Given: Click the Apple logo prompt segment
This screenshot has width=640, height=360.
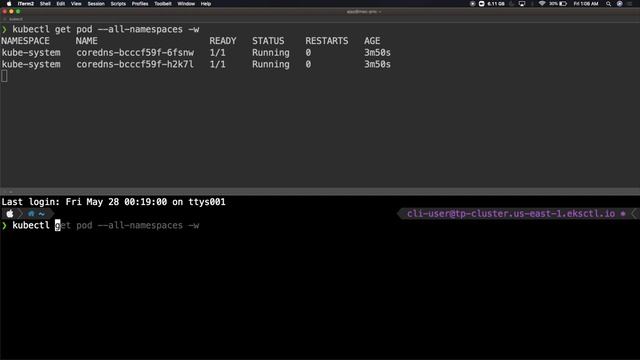Looking at the screenshot, I should (x=10, y=213).
